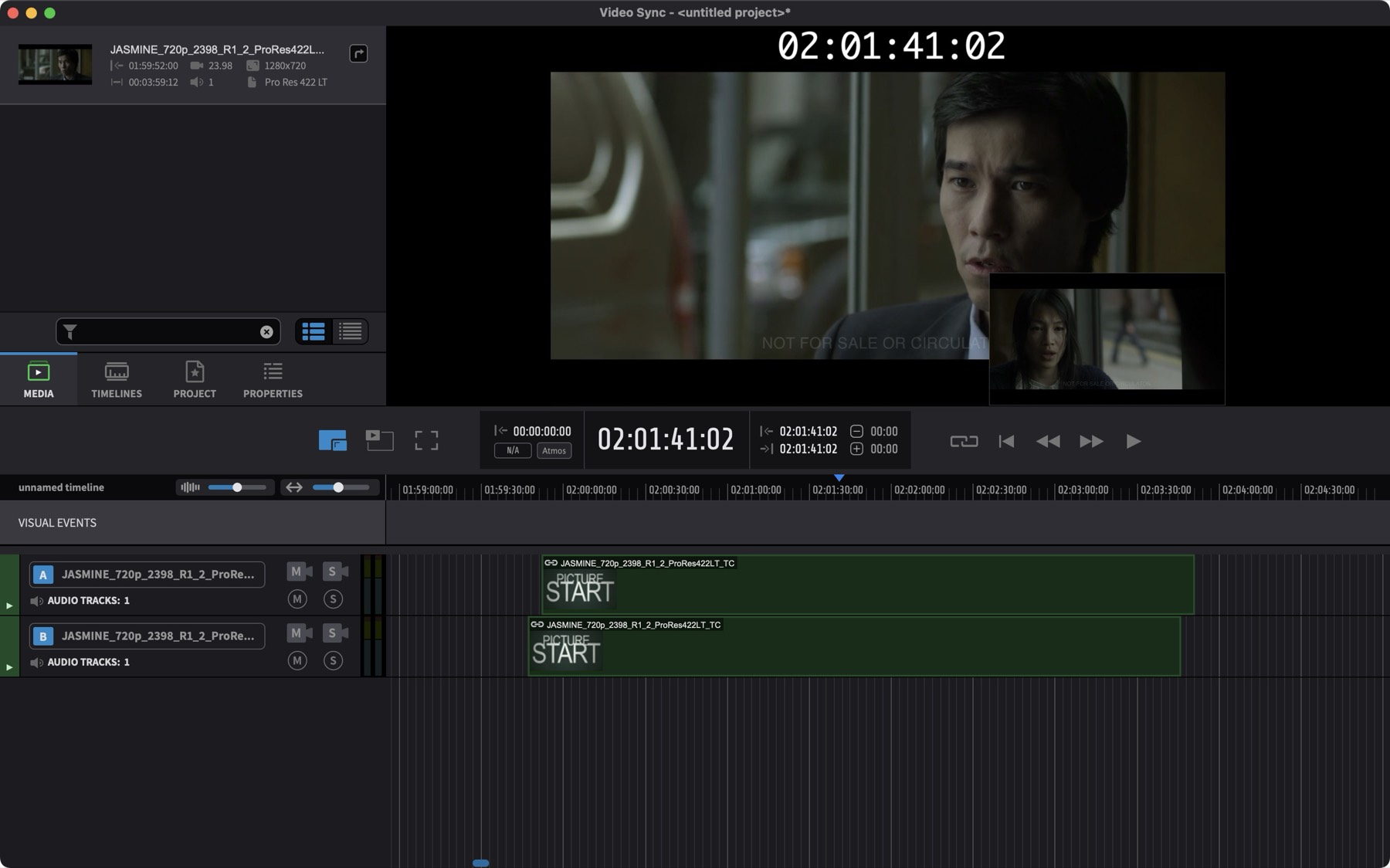Click the Atmos button
This screenshot has height=868, width=1390.
(x=554, y=451)
